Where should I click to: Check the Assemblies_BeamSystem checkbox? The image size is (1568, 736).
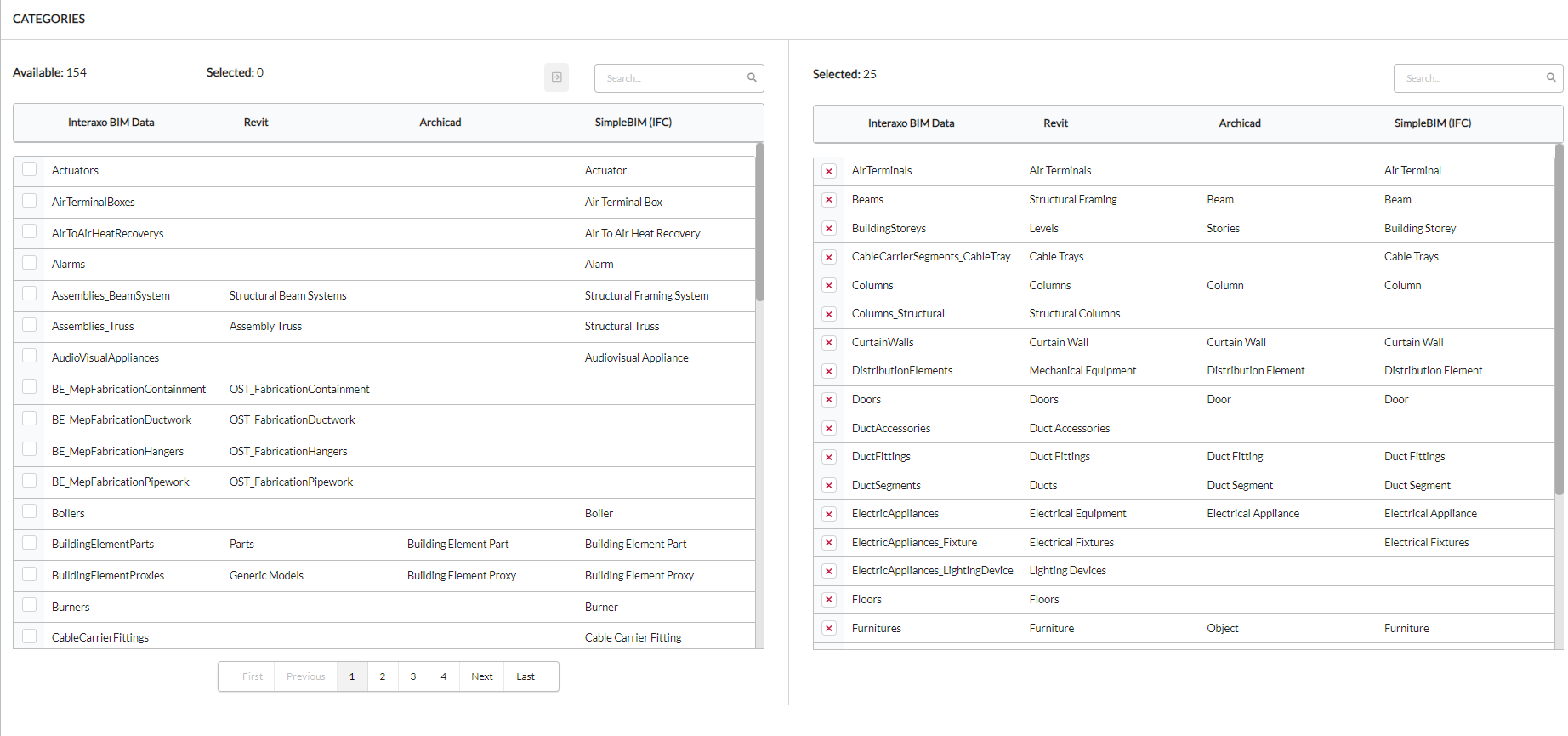(30, 294)
